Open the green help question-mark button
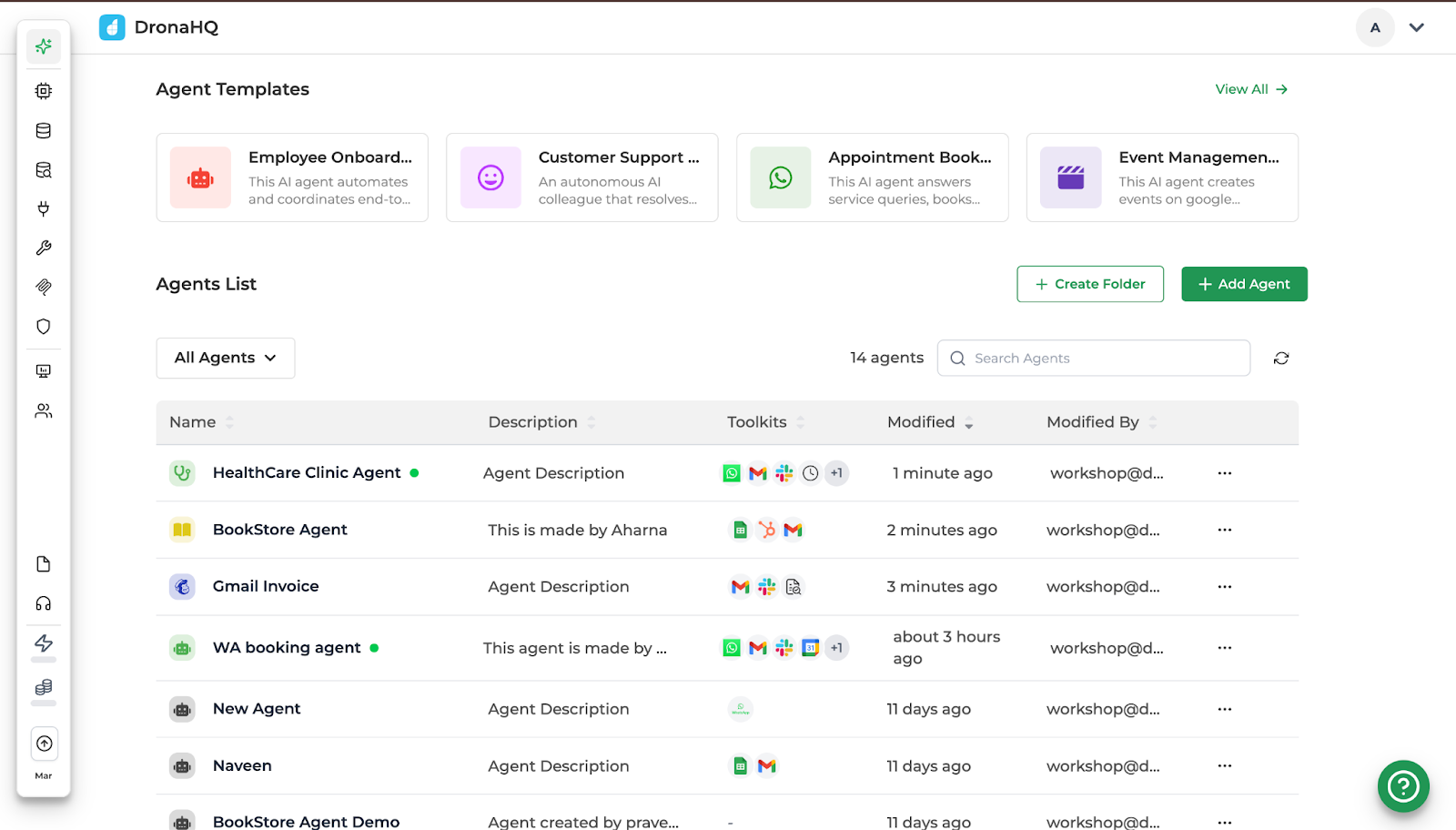Screen dimensions: 1456x830 tap(1403, 786)
